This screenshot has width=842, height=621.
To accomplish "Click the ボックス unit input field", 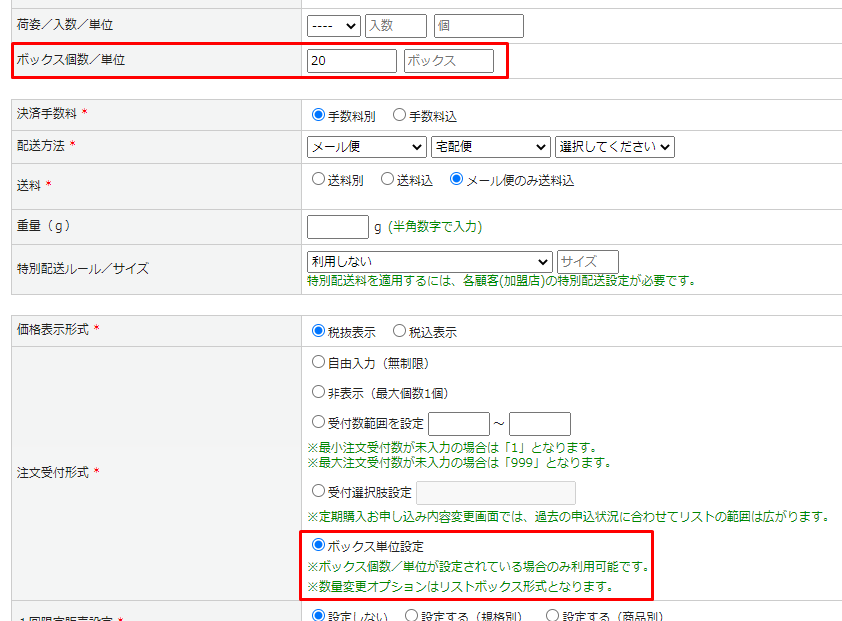I will pos(448,61).
